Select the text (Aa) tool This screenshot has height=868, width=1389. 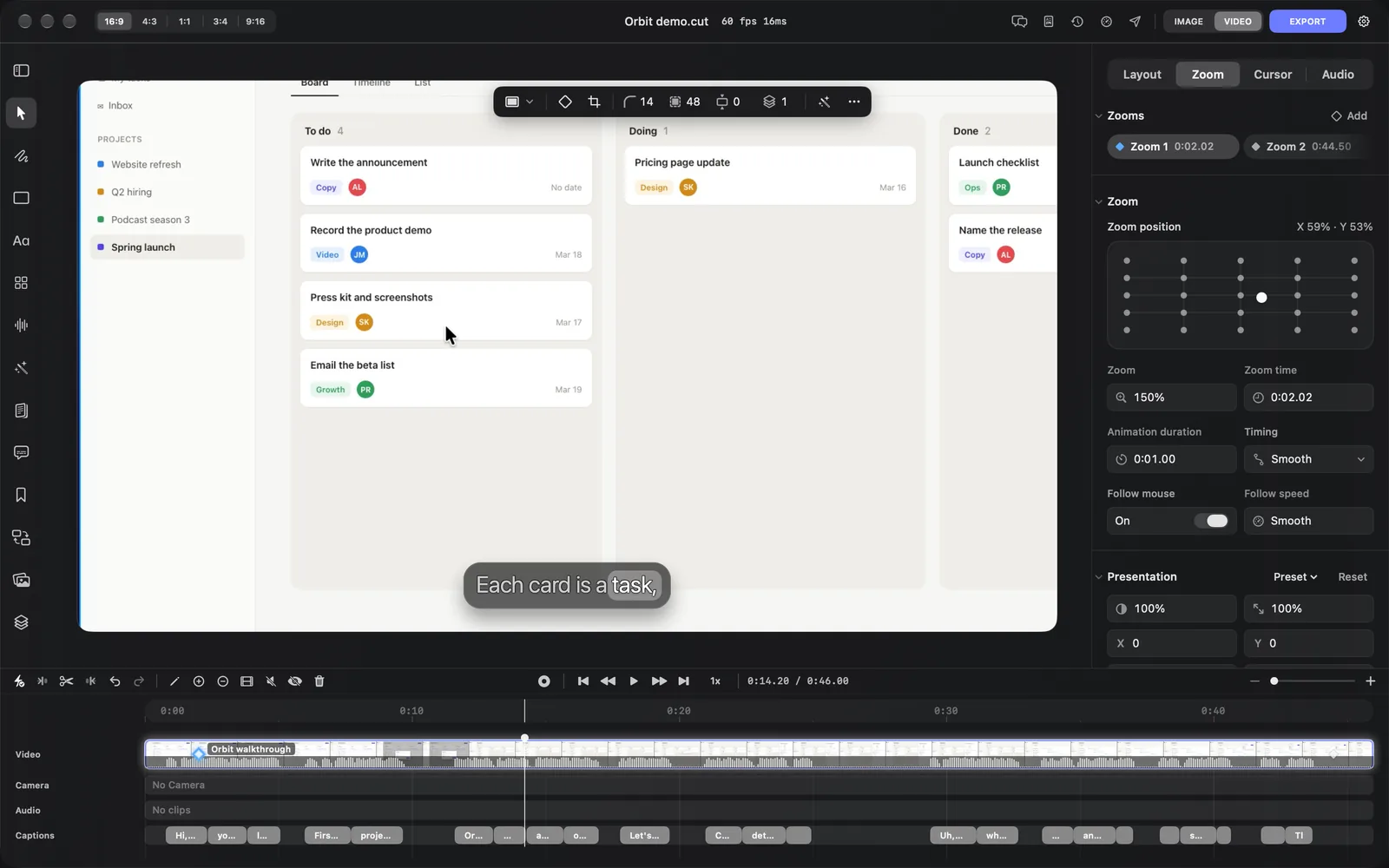click(x=21, y=241)
